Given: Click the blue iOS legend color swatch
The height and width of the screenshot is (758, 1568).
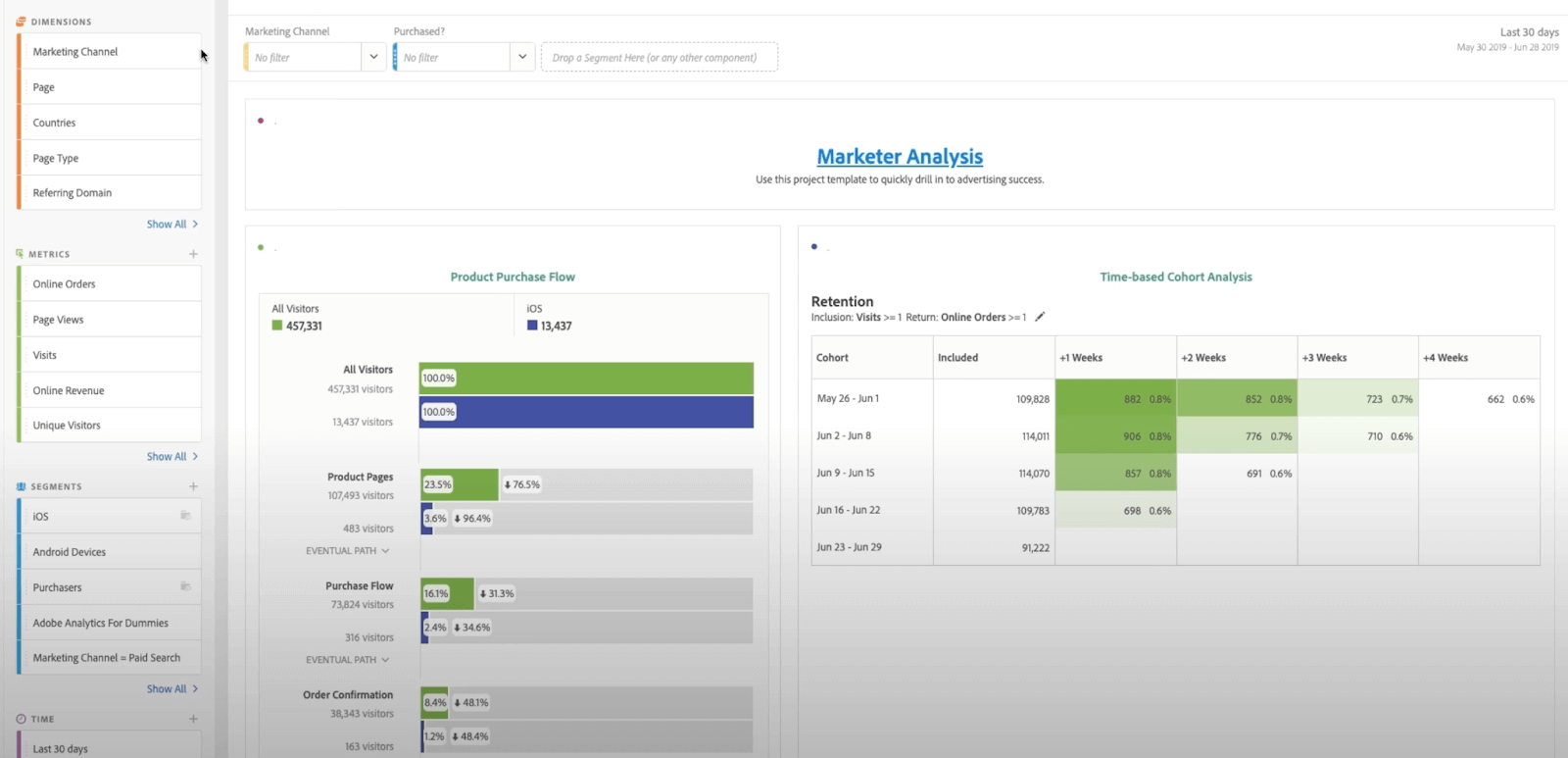Looking at the screenshot, I should [532, 326].
